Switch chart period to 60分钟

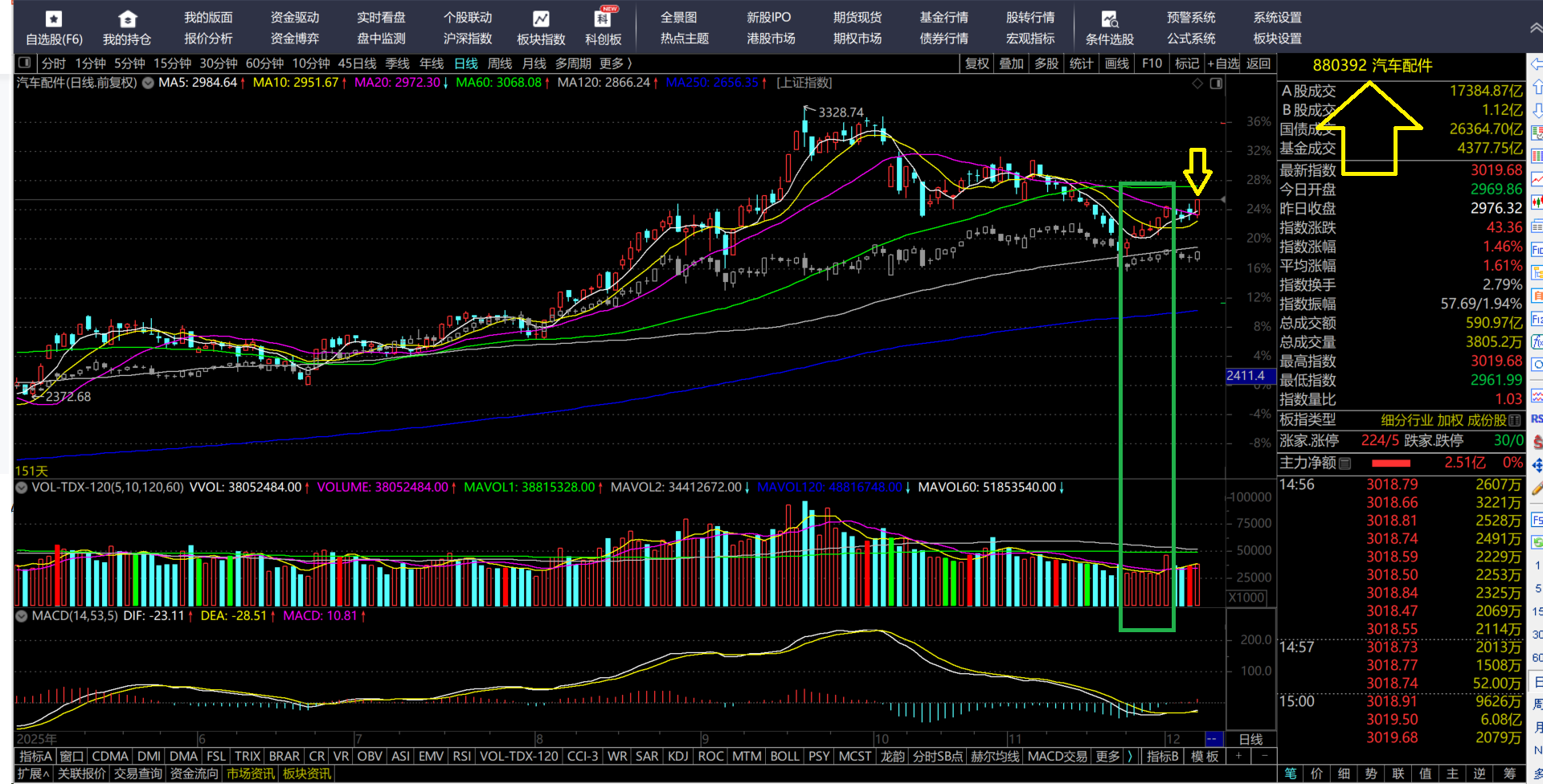point(264,63)
